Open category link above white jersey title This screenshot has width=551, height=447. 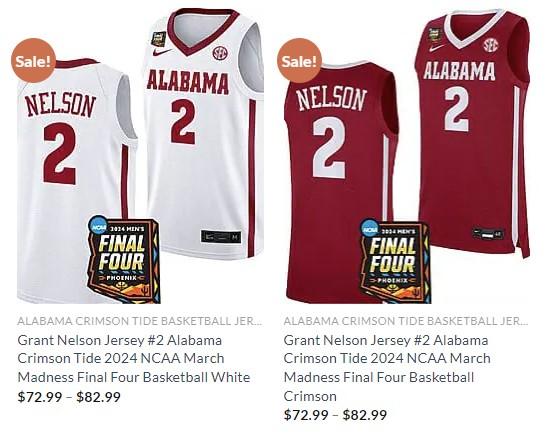tap(140, 321)
